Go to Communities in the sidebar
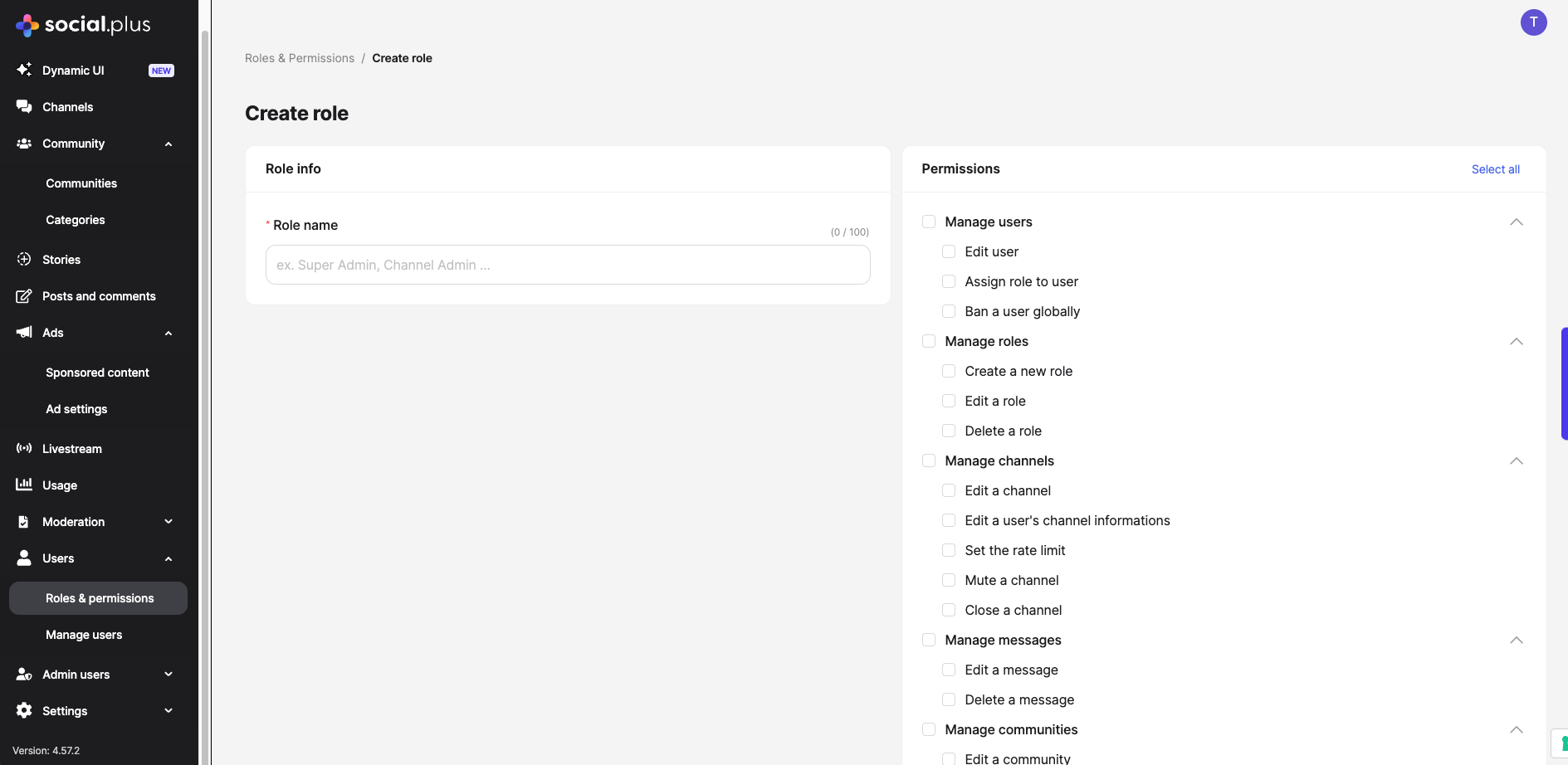The height and width of the screenshot is (765, 1568). (81, 183)
